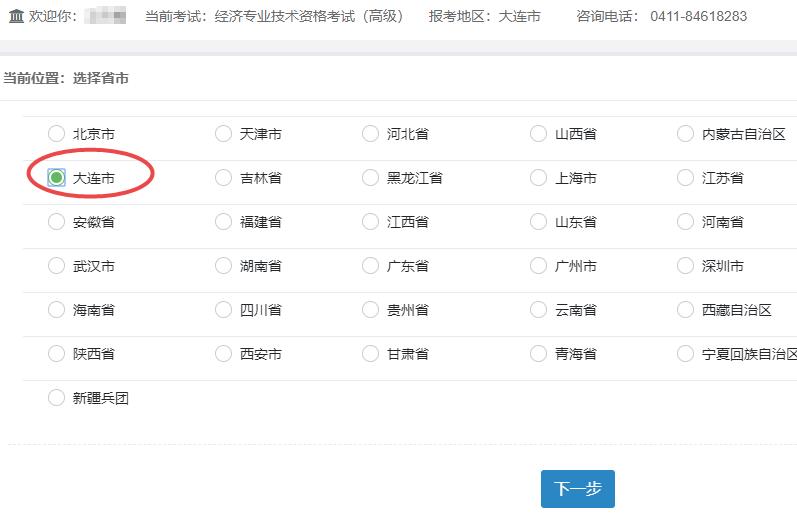Click the 咨询电话 number 0411-84618283
Viewport: 797px width, 514px height.
(698, 16)
